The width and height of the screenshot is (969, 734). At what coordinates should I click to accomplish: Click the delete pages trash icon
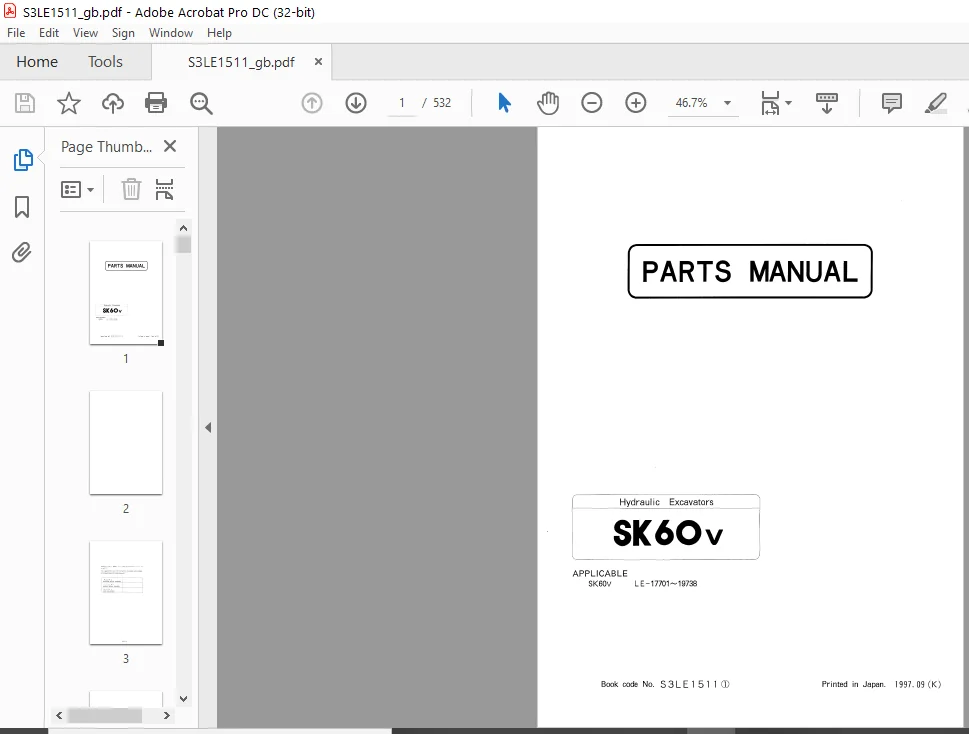pyautogui.click(x=131, y=189)
